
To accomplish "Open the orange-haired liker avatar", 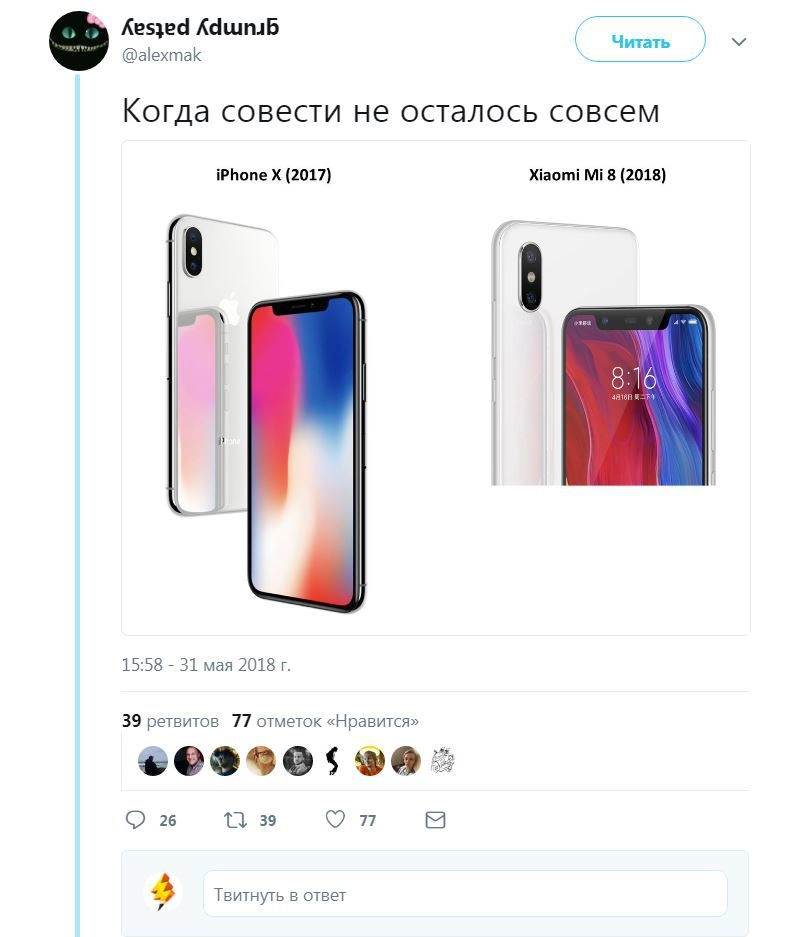I will click(261, 761).
